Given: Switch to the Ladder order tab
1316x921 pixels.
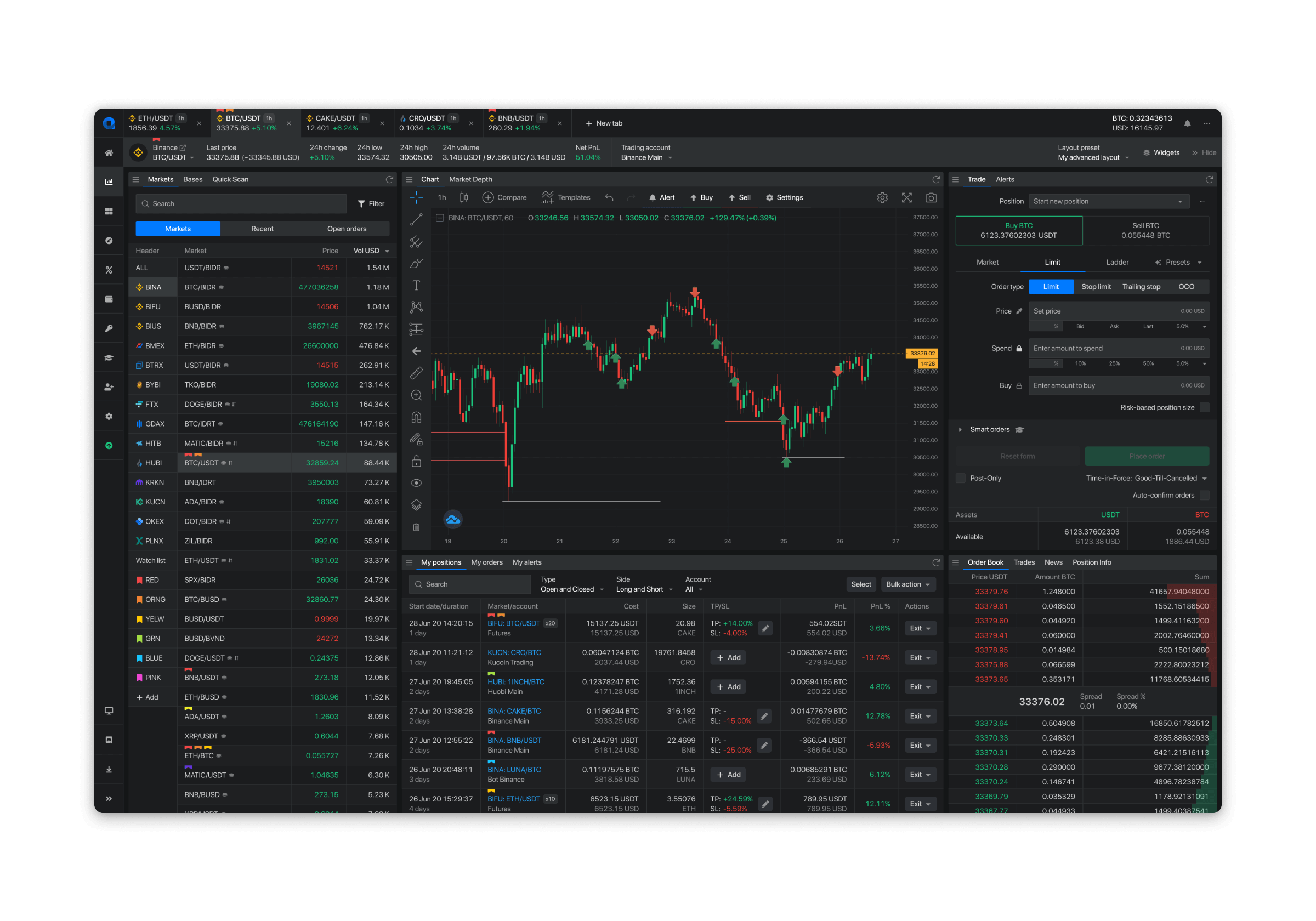Looking at the screenshot, I should (x=1117, y=263).
